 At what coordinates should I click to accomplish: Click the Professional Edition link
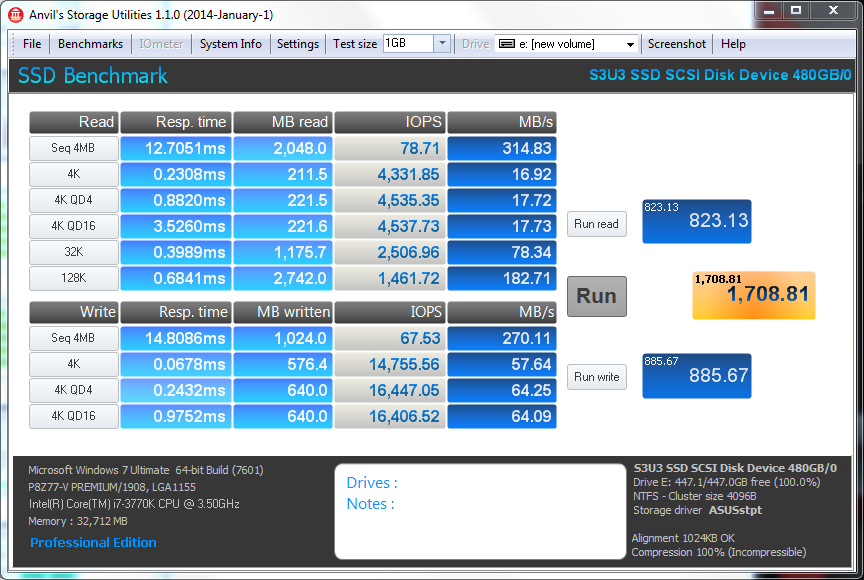click(93, 542)
